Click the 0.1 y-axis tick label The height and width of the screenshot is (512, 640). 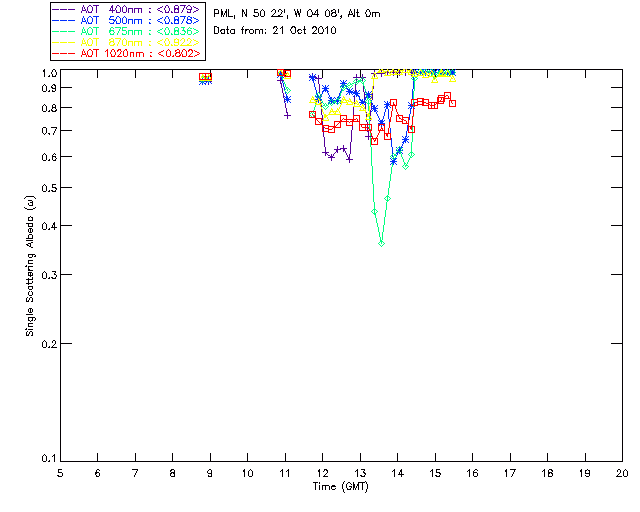point(49,459)
